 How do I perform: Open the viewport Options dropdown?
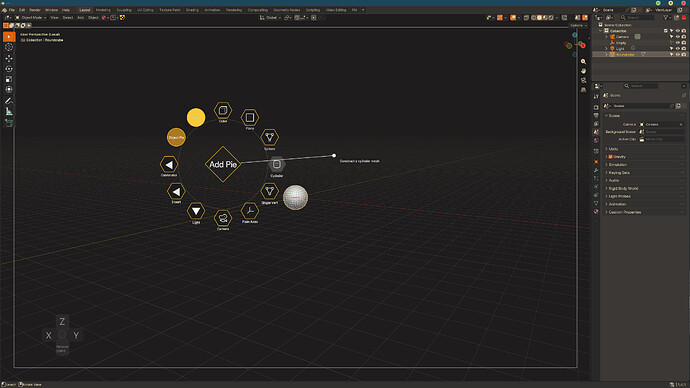[x=578, y=26]
